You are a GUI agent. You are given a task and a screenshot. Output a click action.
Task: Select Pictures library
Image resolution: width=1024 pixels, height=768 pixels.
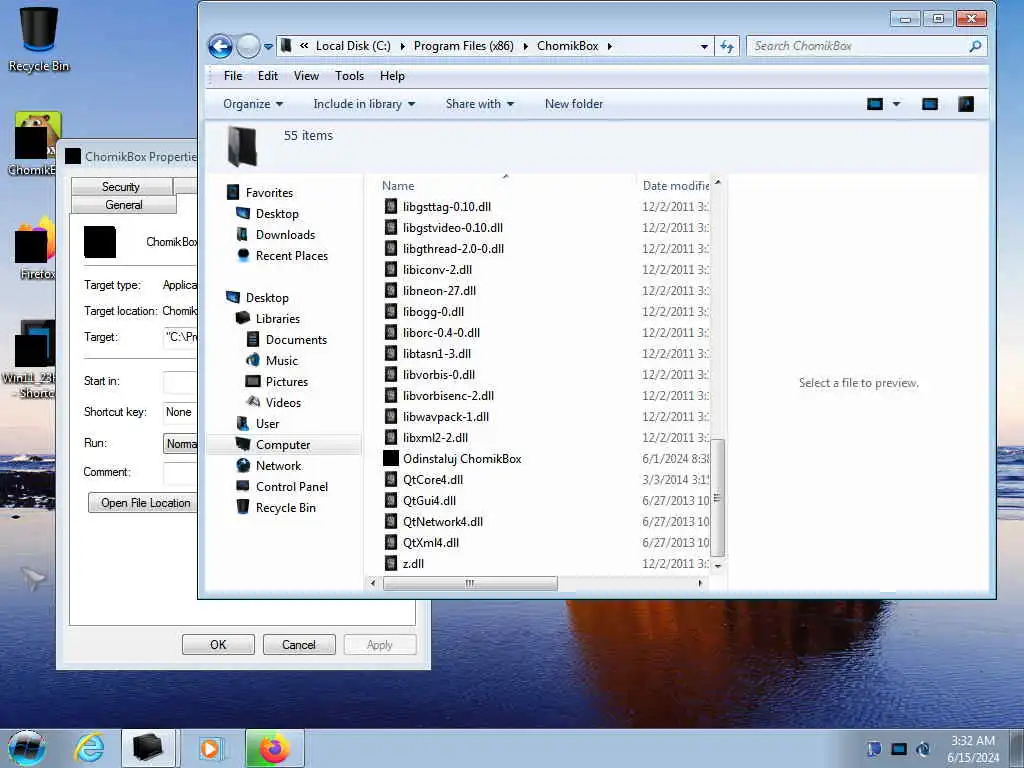pos(287,381)
